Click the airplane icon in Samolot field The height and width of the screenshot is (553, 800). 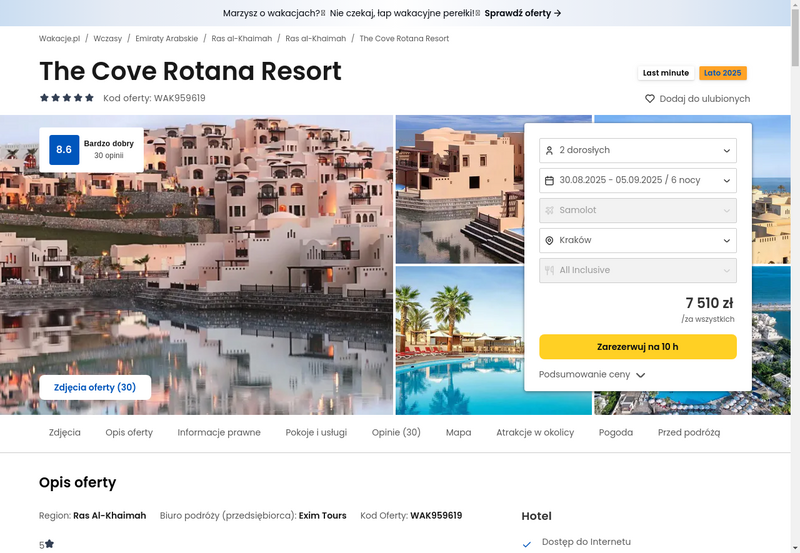click(x=549, y=210)
